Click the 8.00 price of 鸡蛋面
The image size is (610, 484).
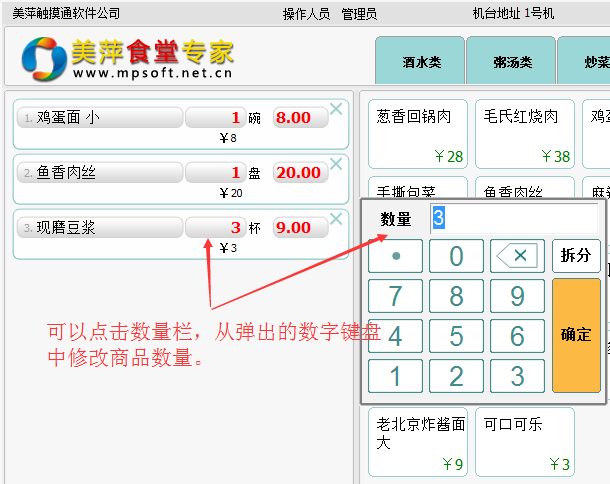[300, 118]
